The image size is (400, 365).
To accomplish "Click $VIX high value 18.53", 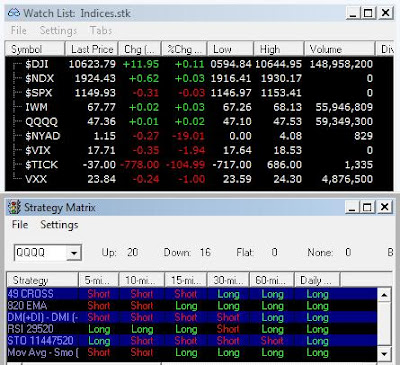I will click(287, 150).
